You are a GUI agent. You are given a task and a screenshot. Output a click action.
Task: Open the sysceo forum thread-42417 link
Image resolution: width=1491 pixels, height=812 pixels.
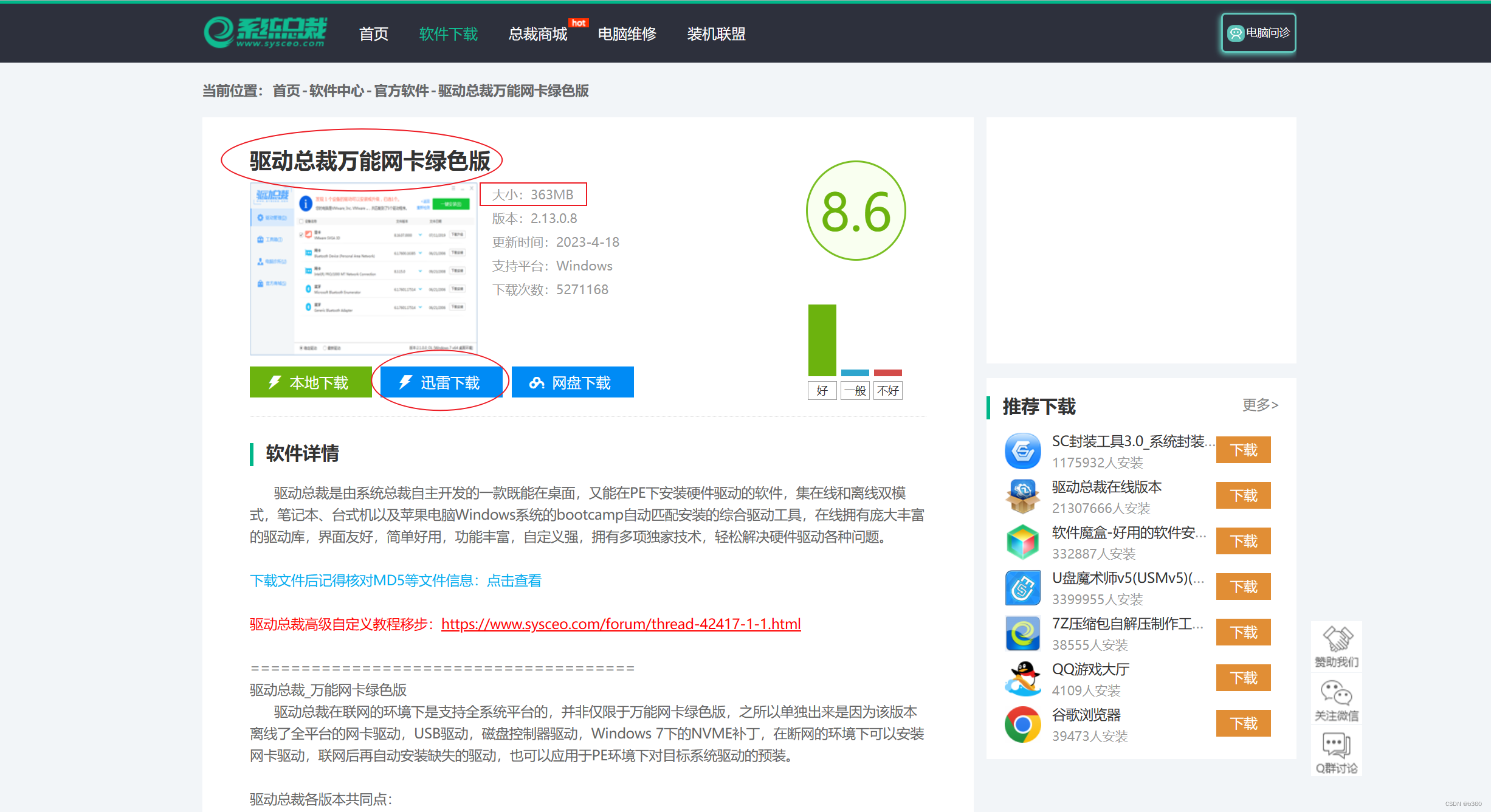click(x=621, y=624)
